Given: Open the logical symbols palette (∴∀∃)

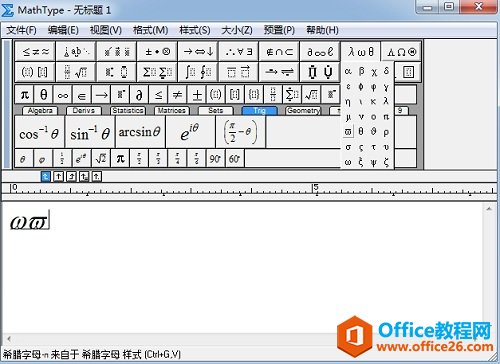Looking at the screenshot, I should [x=239, y=52].
